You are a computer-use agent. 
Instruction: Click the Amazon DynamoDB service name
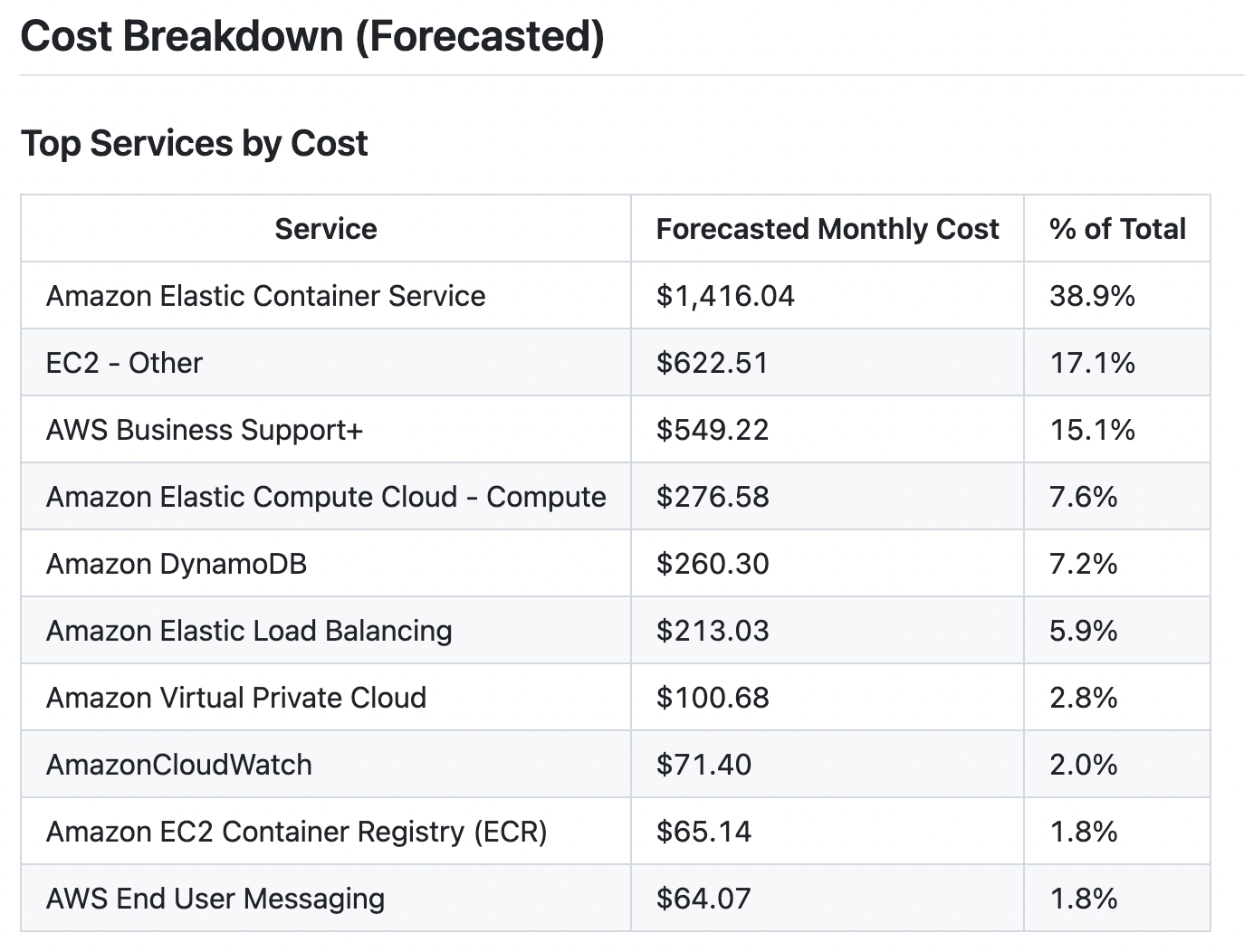tap(177, 563)
